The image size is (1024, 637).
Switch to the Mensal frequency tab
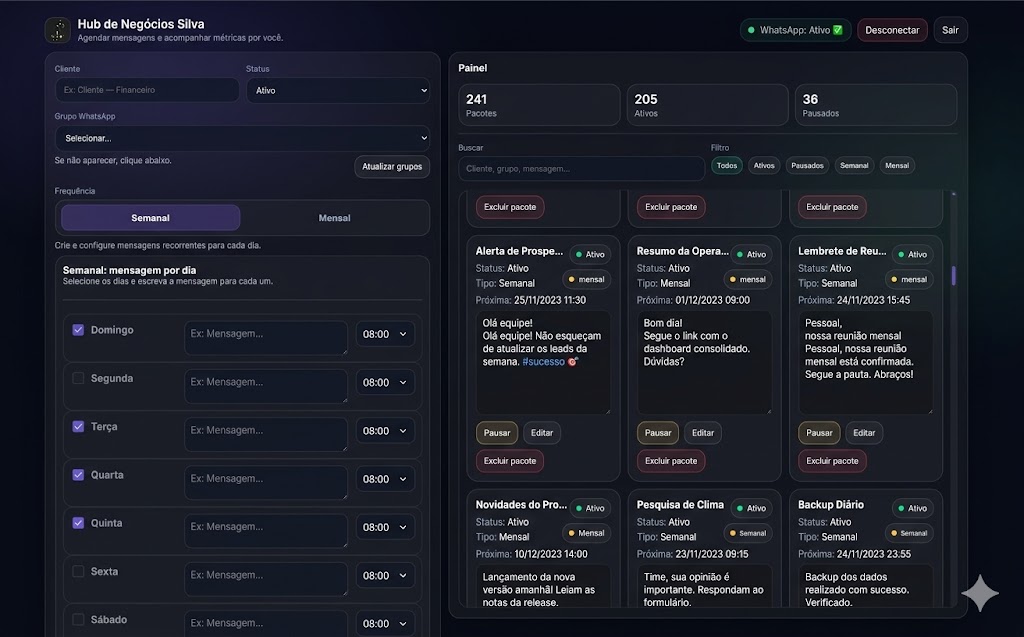(x=333, y=217)
